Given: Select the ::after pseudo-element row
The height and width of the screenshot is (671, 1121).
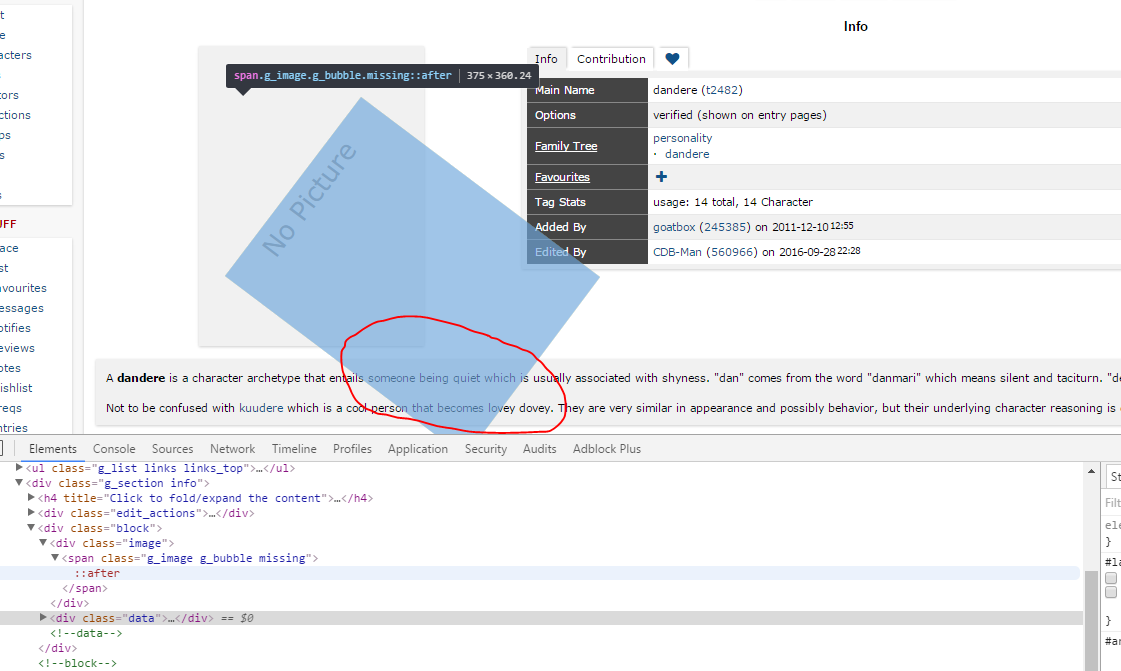Looking at the screenshot, I should click(97, 573).
